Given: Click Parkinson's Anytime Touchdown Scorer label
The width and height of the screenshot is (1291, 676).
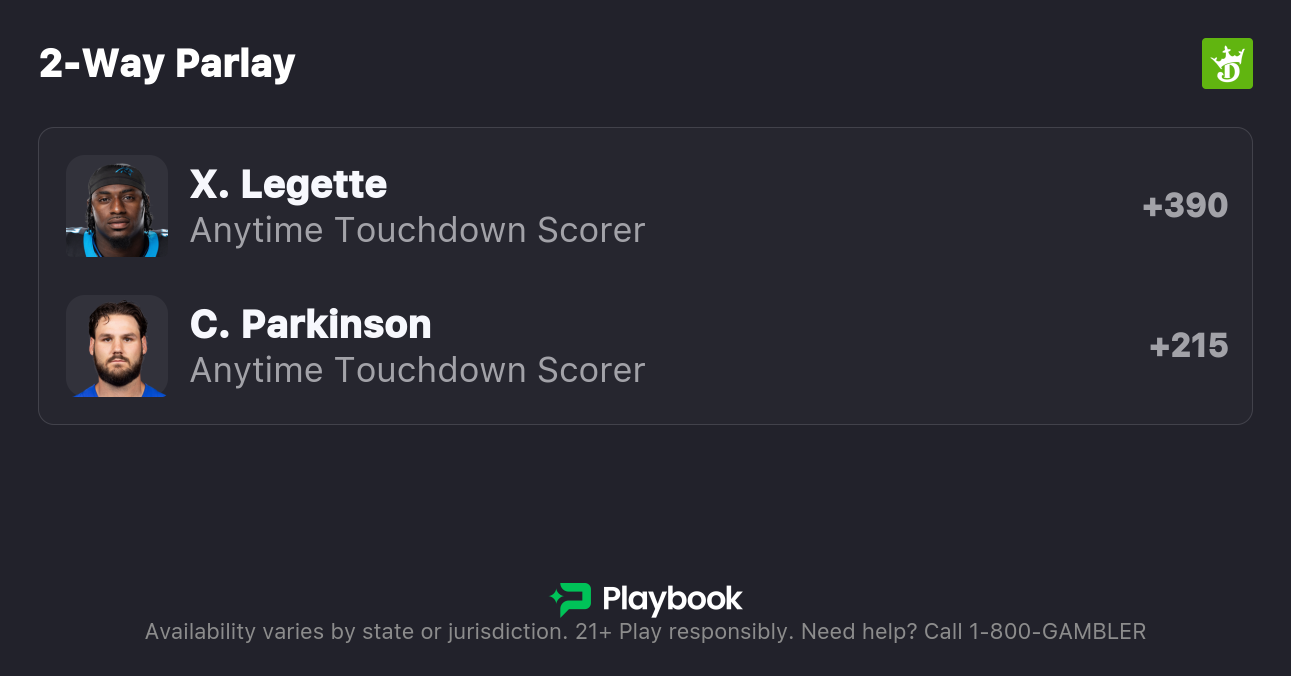Looking at the screenshot, I should pos(417,370).
